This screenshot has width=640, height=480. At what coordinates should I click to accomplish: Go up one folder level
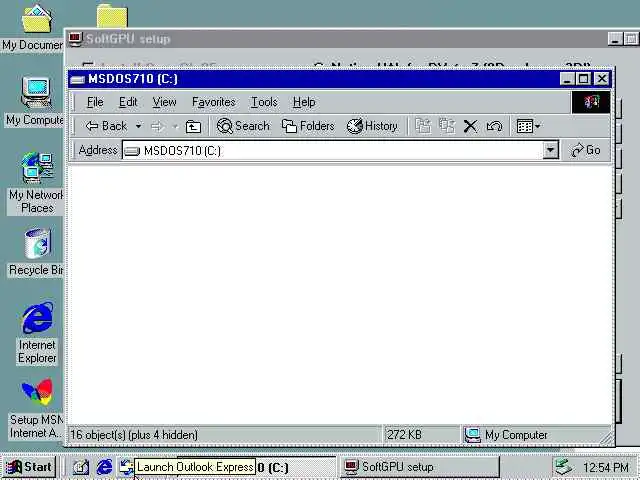[x=193, y=127]
